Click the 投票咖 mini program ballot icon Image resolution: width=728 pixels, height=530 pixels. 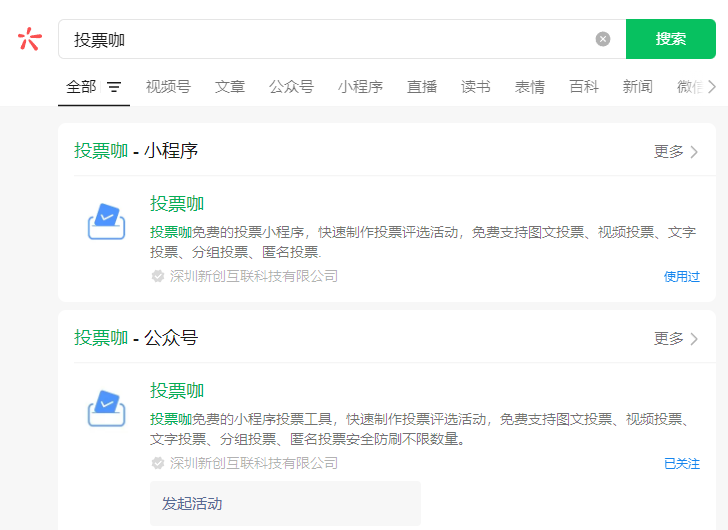106,221
